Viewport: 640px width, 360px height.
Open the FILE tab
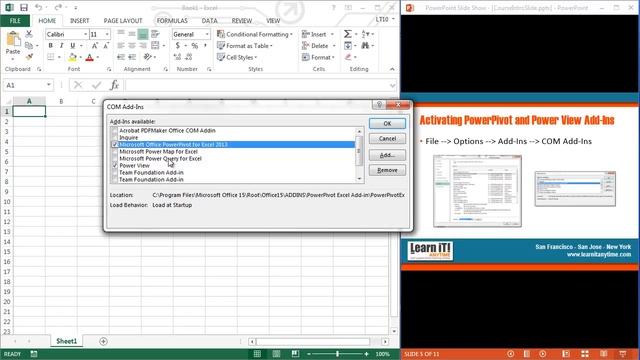pos(15,20)
